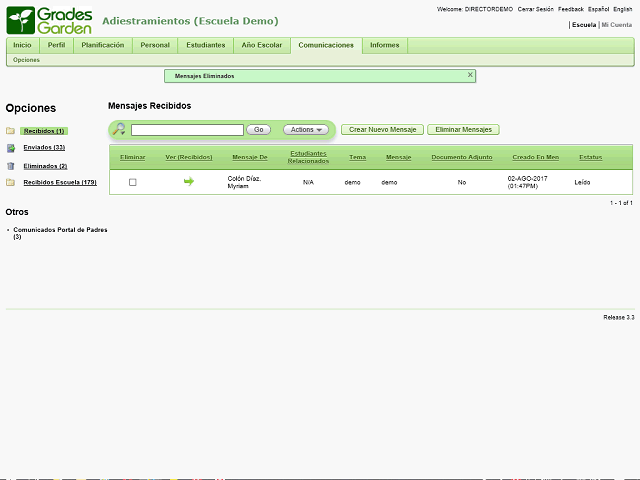Sort by Creado En Men column header
The image size is (640, 480).
535,157
